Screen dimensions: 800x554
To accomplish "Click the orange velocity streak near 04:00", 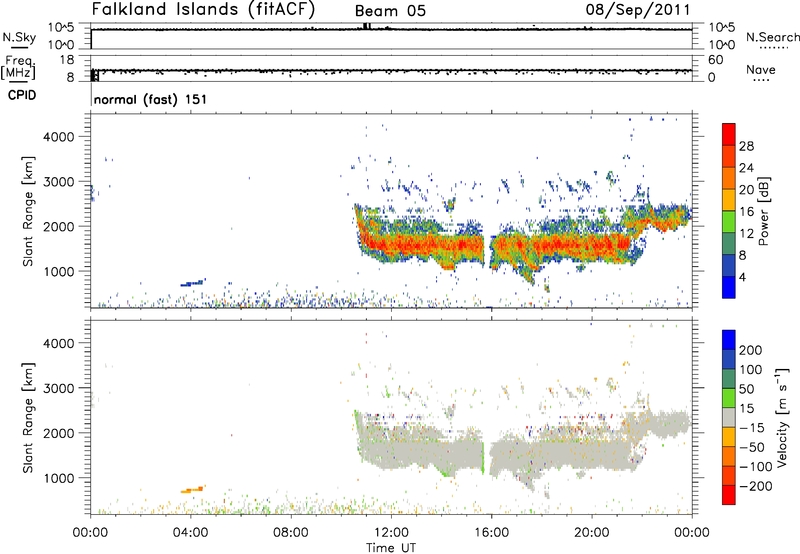I will click(192, 490).
